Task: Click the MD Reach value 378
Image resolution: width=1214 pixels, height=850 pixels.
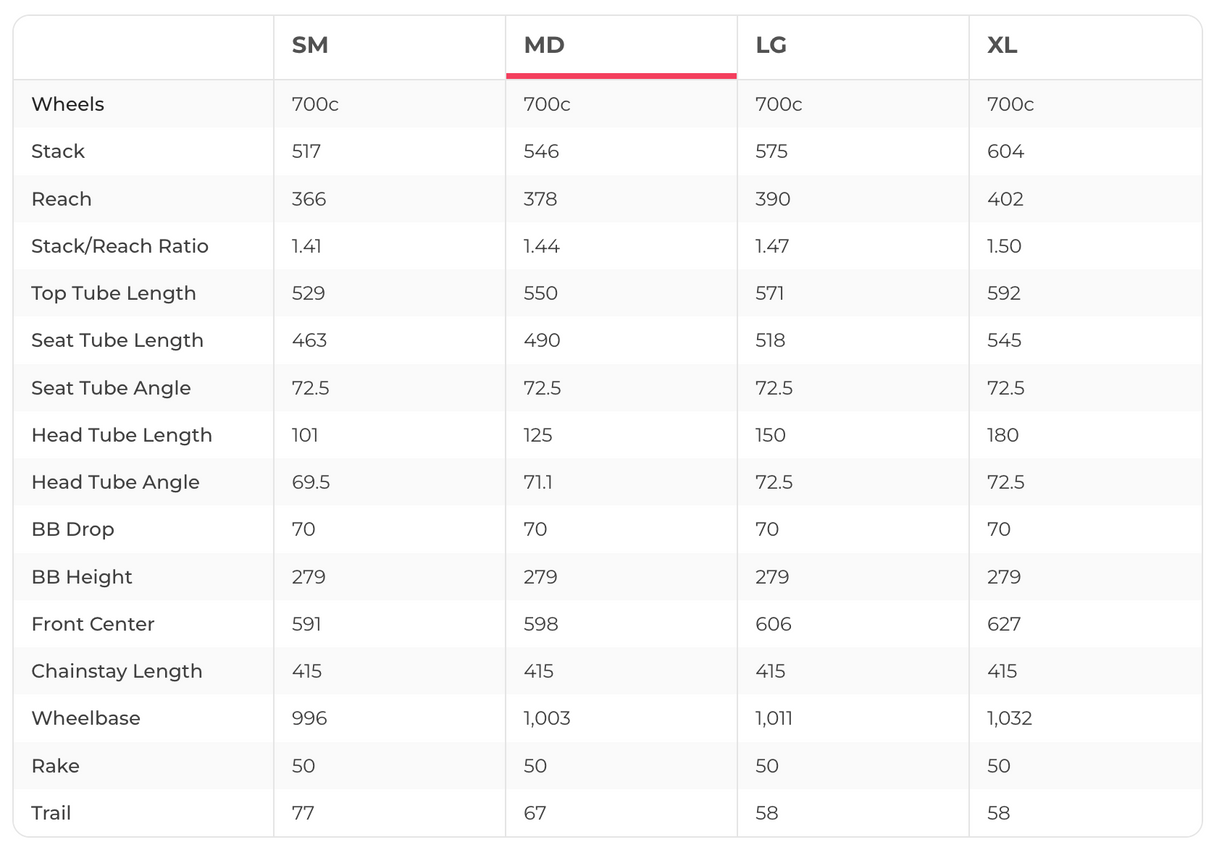Action: pyautogui.click(x=541, y=199)
